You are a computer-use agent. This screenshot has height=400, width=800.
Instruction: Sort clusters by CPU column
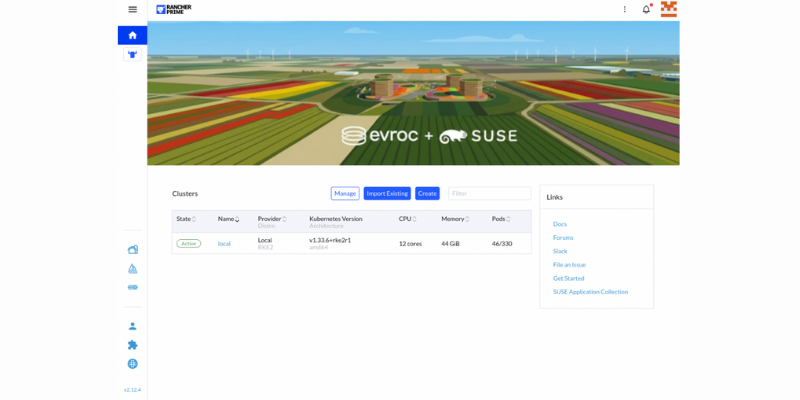pos(407,219)
